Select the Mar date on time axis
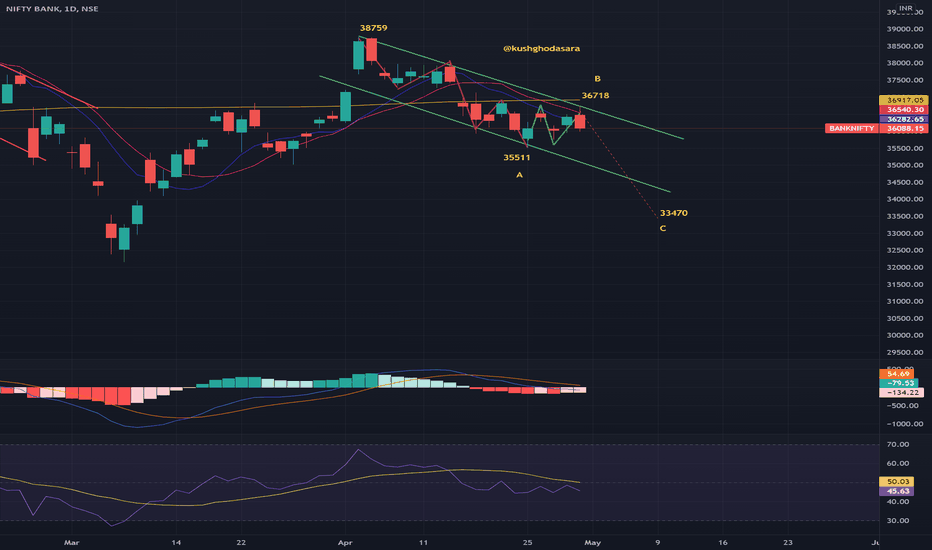This screenshot has height=550, width=932. [71, 542]
